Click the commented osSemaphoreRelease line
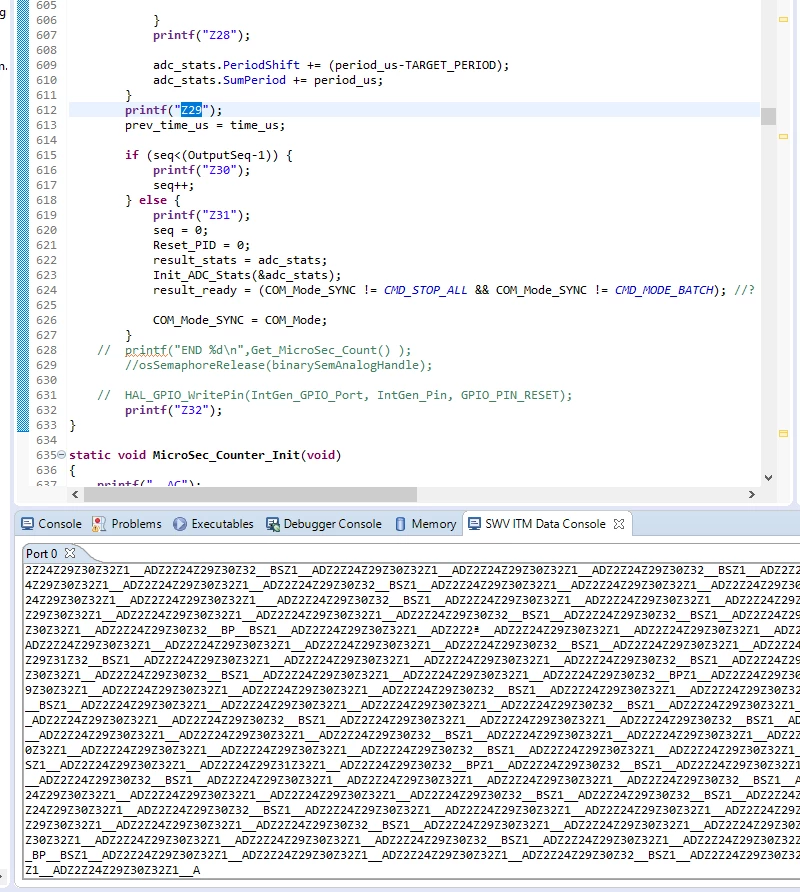Viewport: 800px width, 892px height. [x=279, y=365]
